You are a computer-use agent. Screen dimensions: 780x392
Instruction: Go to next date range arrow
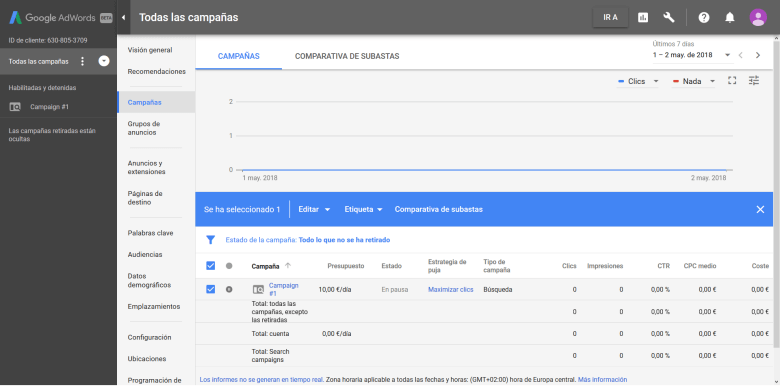pos(758,55)
